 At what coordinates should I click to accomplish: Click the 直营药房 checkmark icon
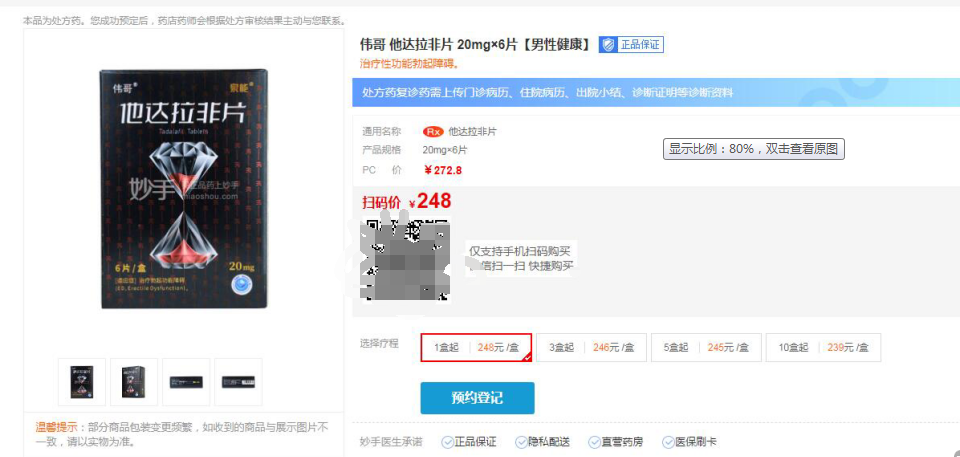tap(594, 442)
